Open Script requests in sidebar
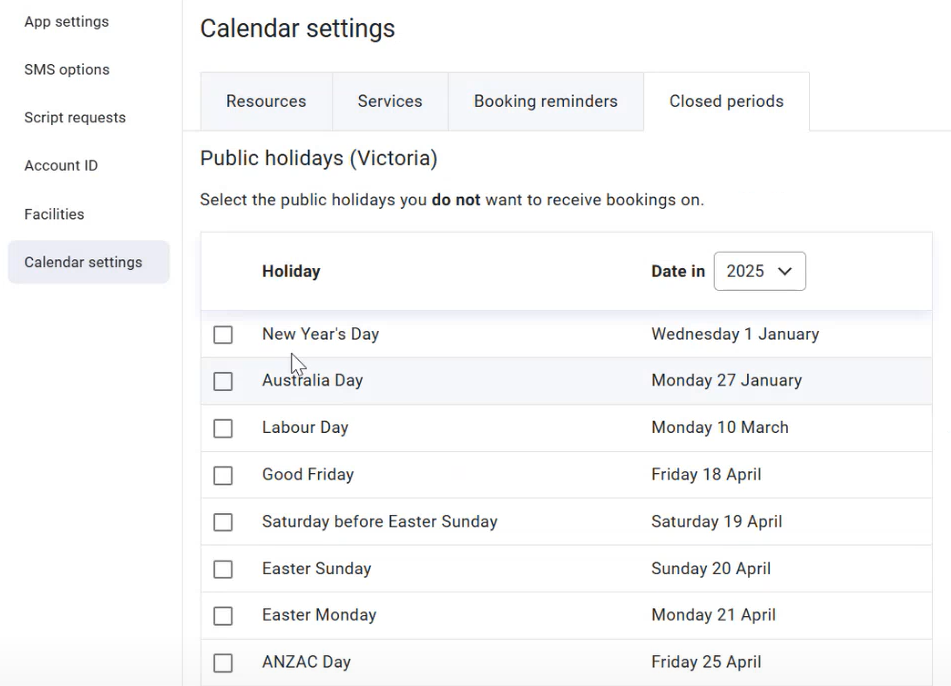This screenshot has width=951, height=686. [x=75, y=118]
